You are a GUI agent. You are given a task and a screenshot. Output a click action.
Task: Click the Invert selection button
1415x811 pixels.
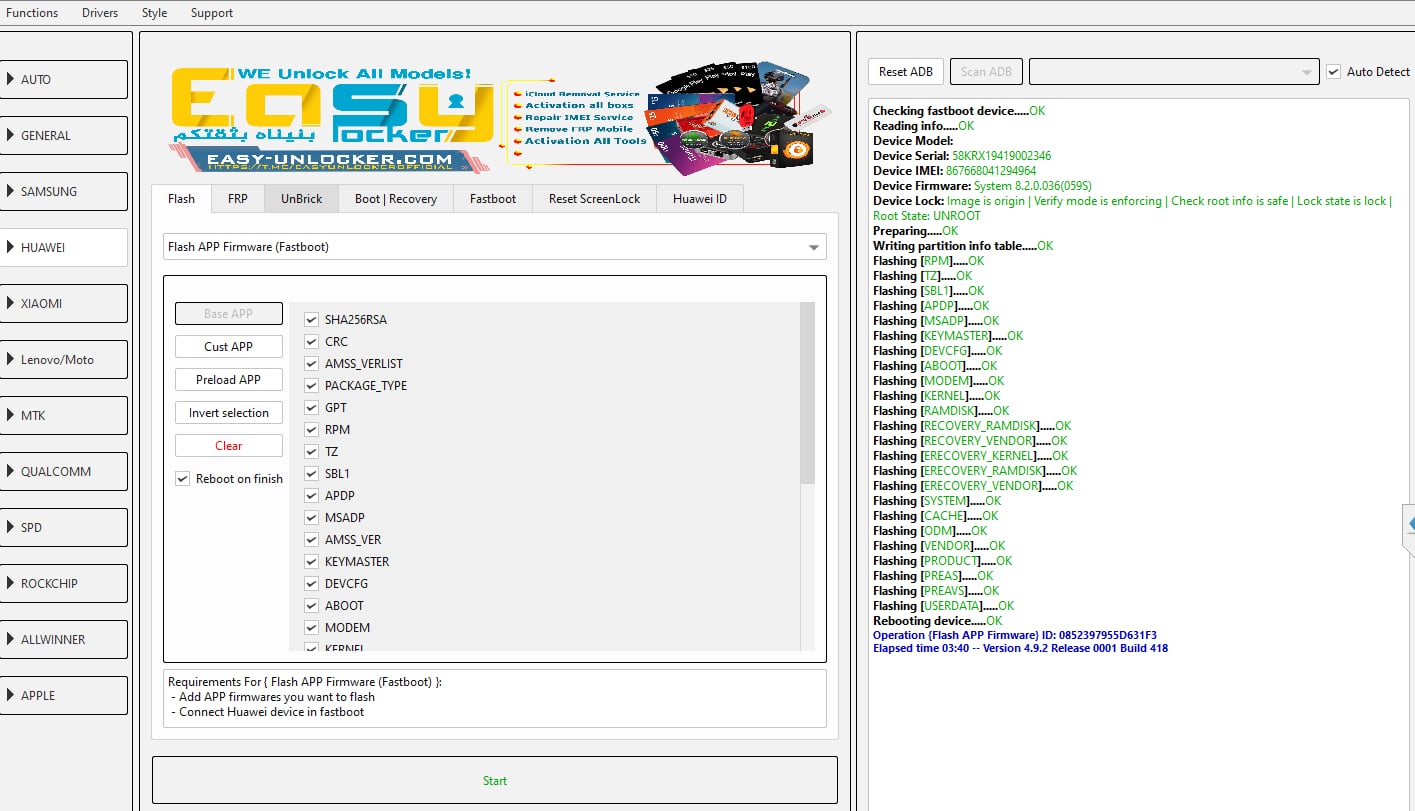229,412
